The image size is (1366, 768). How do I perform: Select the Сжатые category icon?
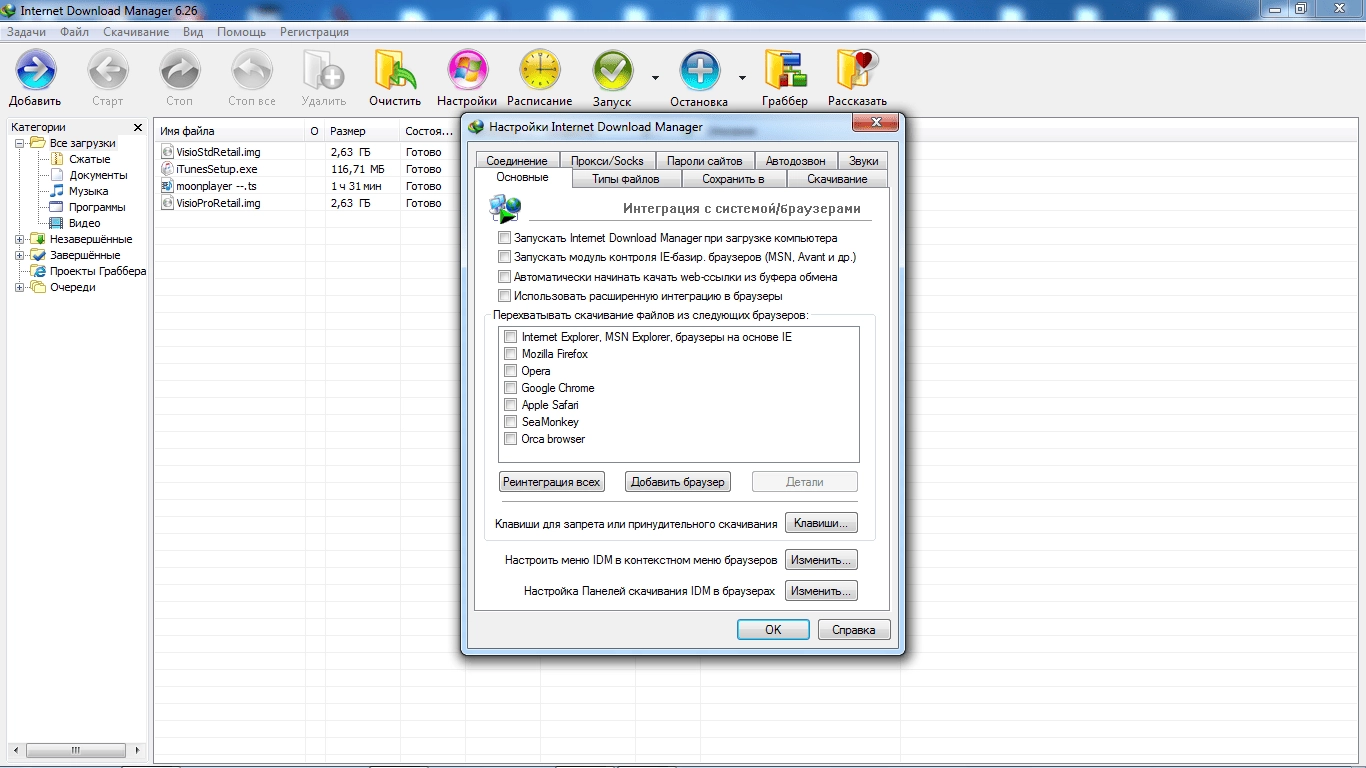[x=57, y=159]
